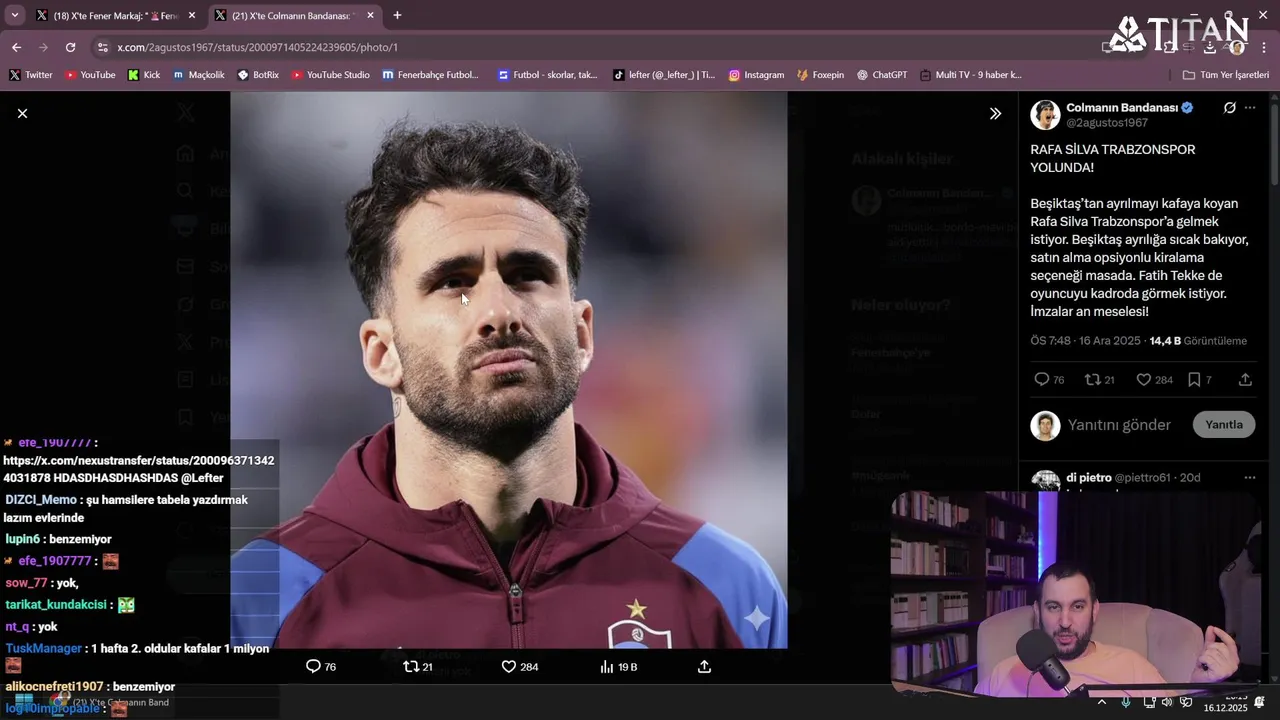The image size is (1280, 720).
Task: Open the three-dot menu on Colmanın Bandanası tweet
Action: pyautogui.click(x=1250, y=108)
